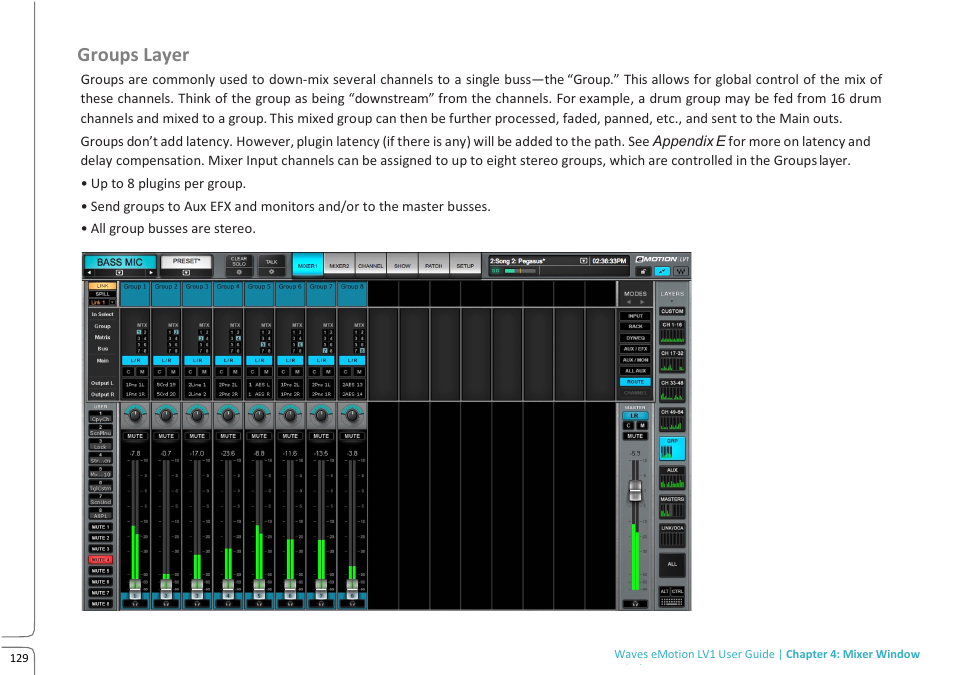
Task: Open the Link 1 dropdown arrow
Action: (113, 303)
